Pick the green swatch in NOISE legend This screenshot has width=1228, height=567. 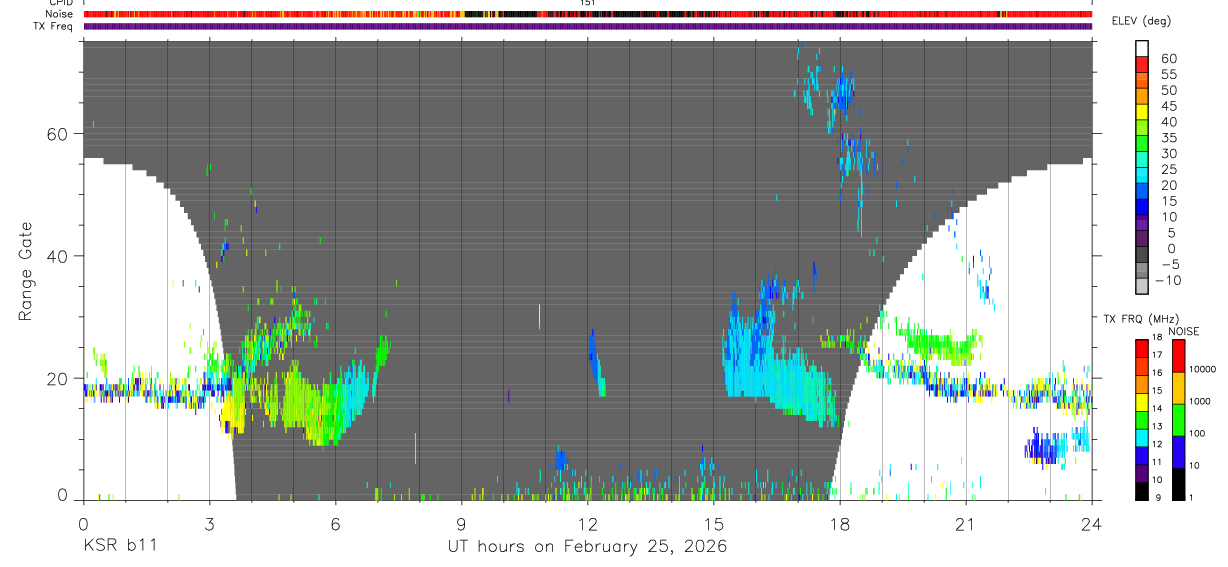(x=1179, y=420)
